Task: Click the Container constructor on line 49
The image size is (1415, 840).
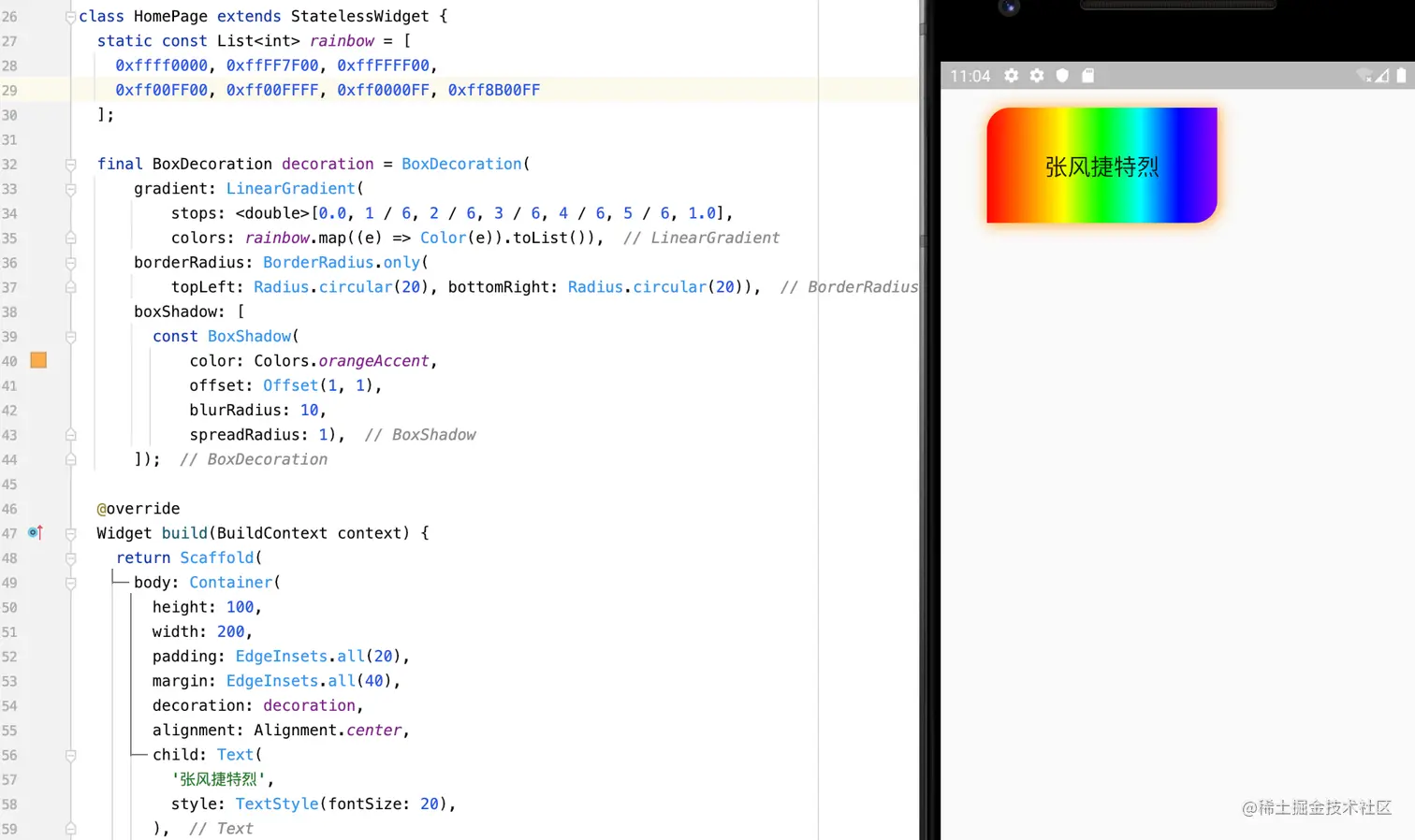Action: point(231,582)
